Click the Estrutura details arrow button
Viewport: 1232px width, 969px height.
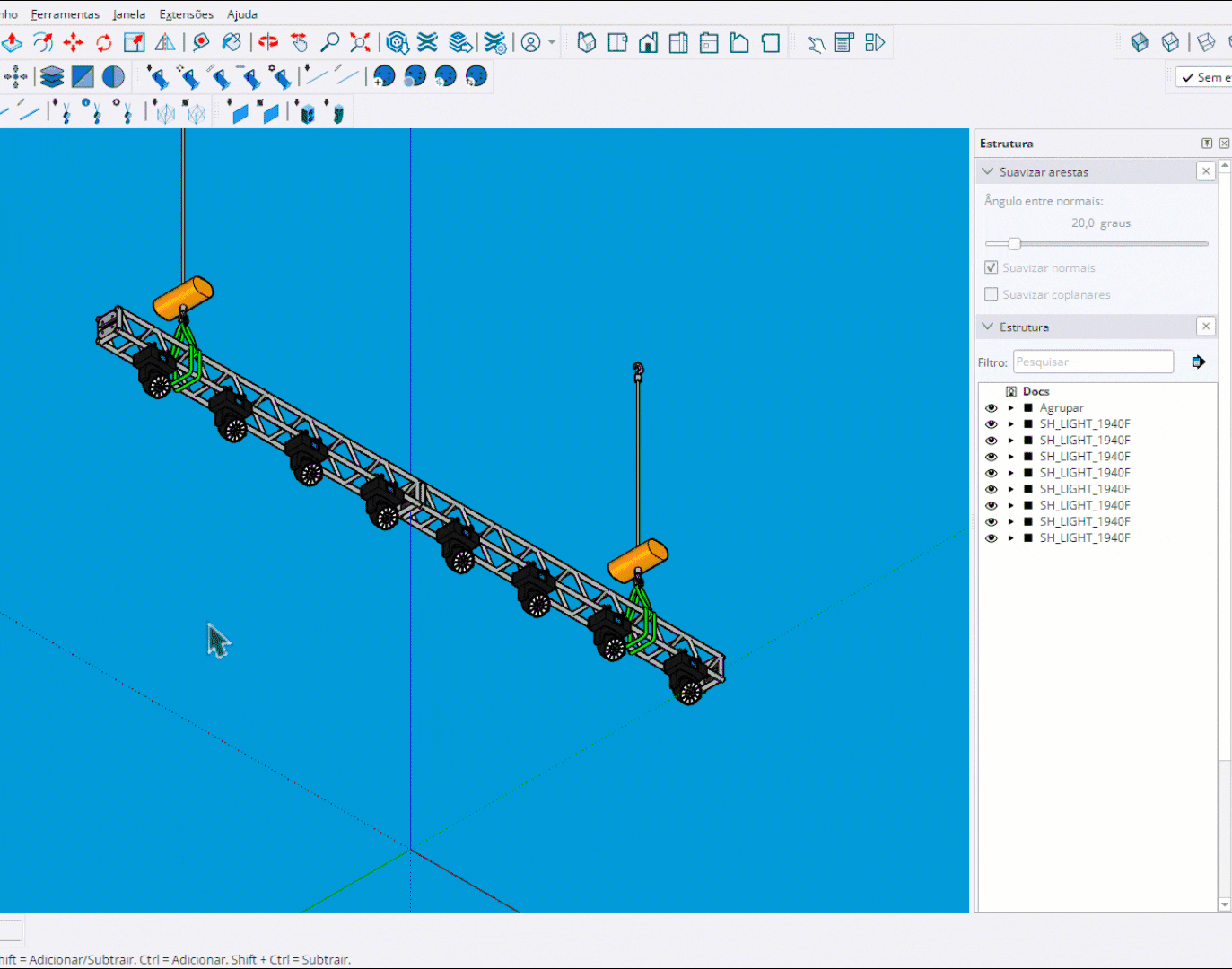pyautogui.click(x=1199, y=362)
